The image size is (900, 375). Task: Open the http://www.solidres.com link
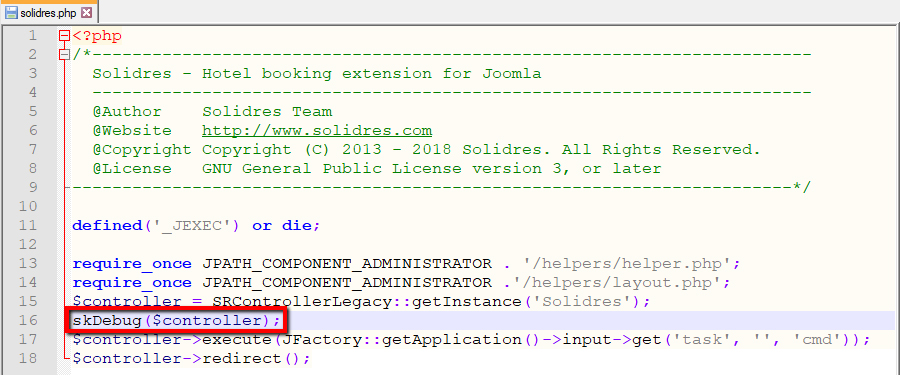tap(317, 131)
